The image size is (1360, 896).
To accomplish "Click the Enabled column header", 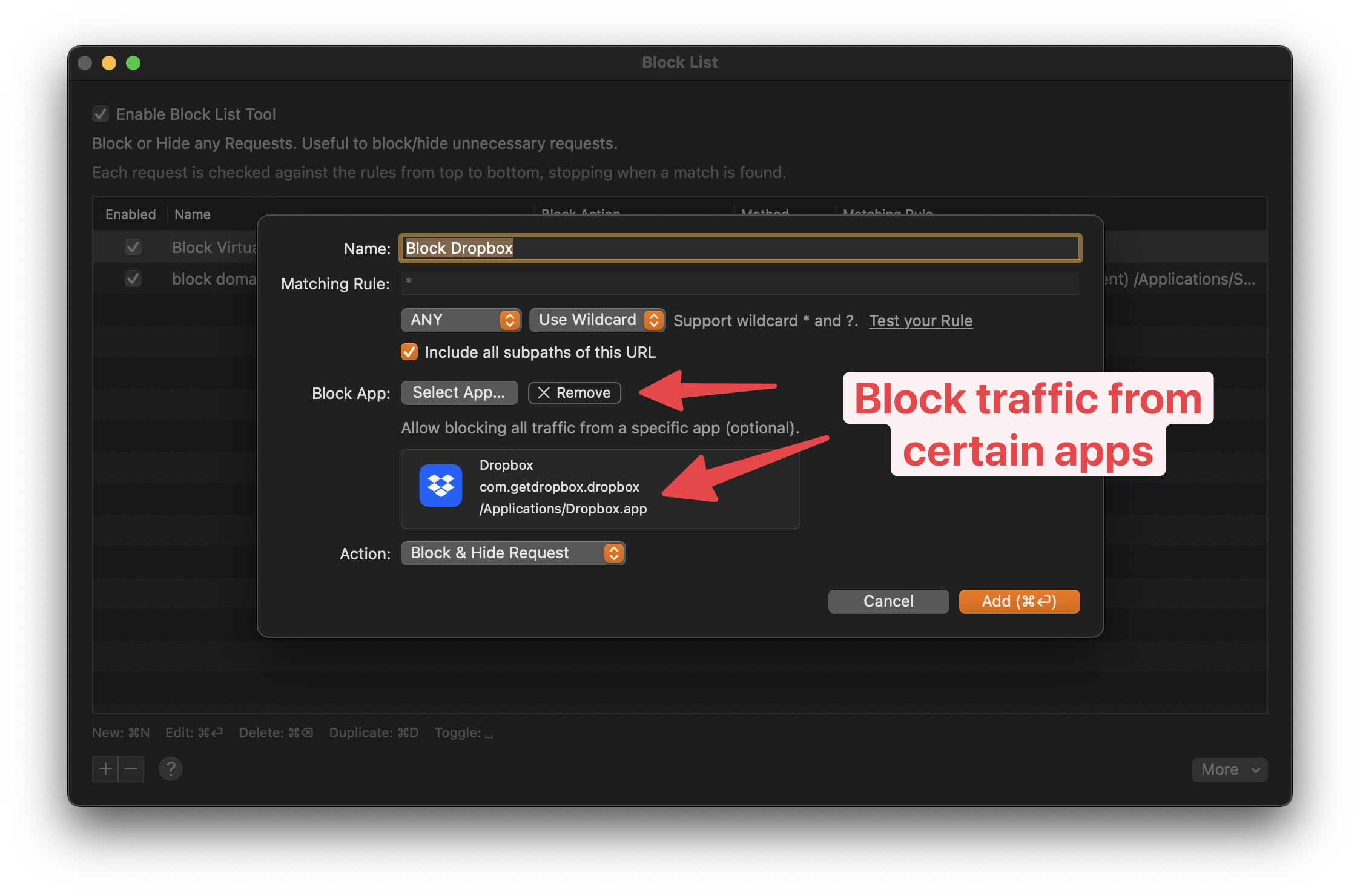I will pyautogui.click(x=130, y=214).
